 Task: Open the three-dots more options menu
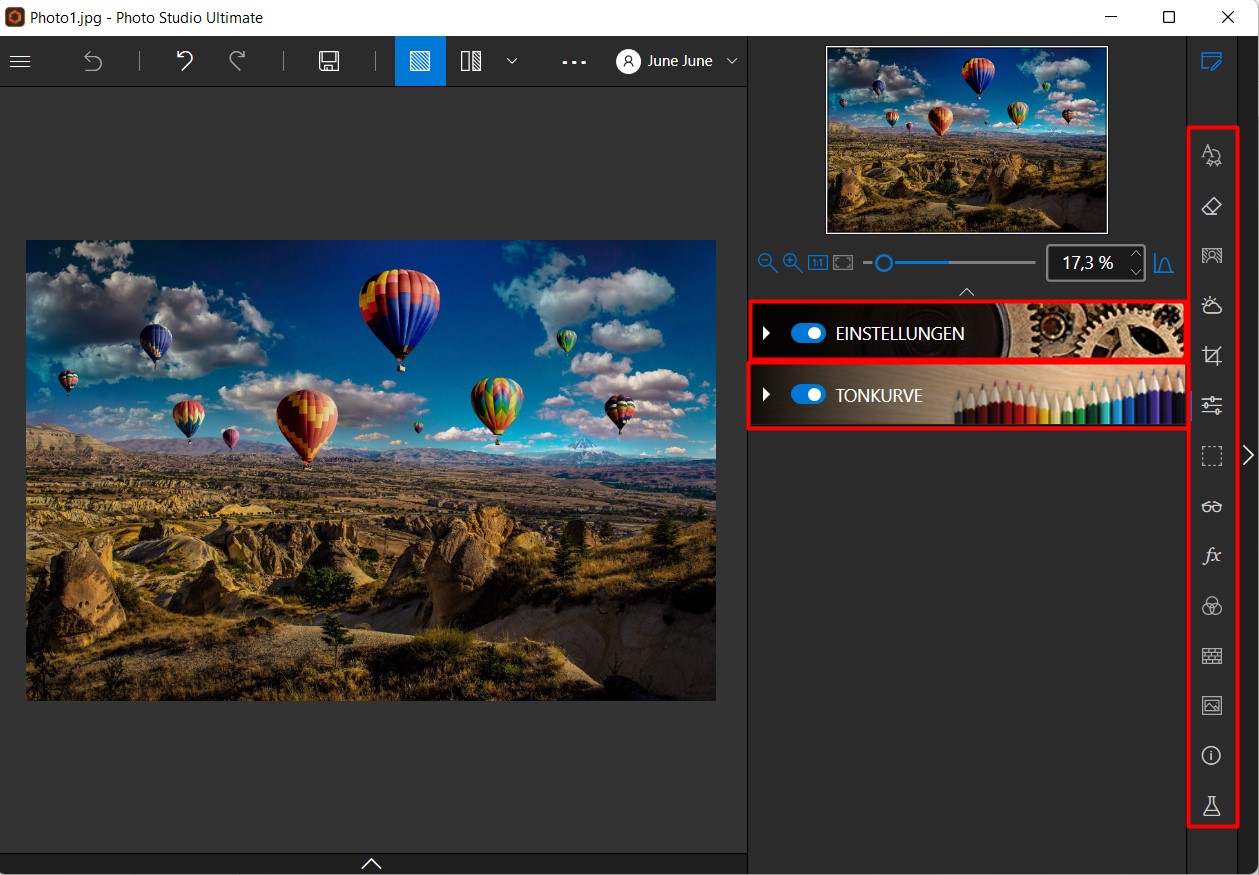(x=574, y=62)
